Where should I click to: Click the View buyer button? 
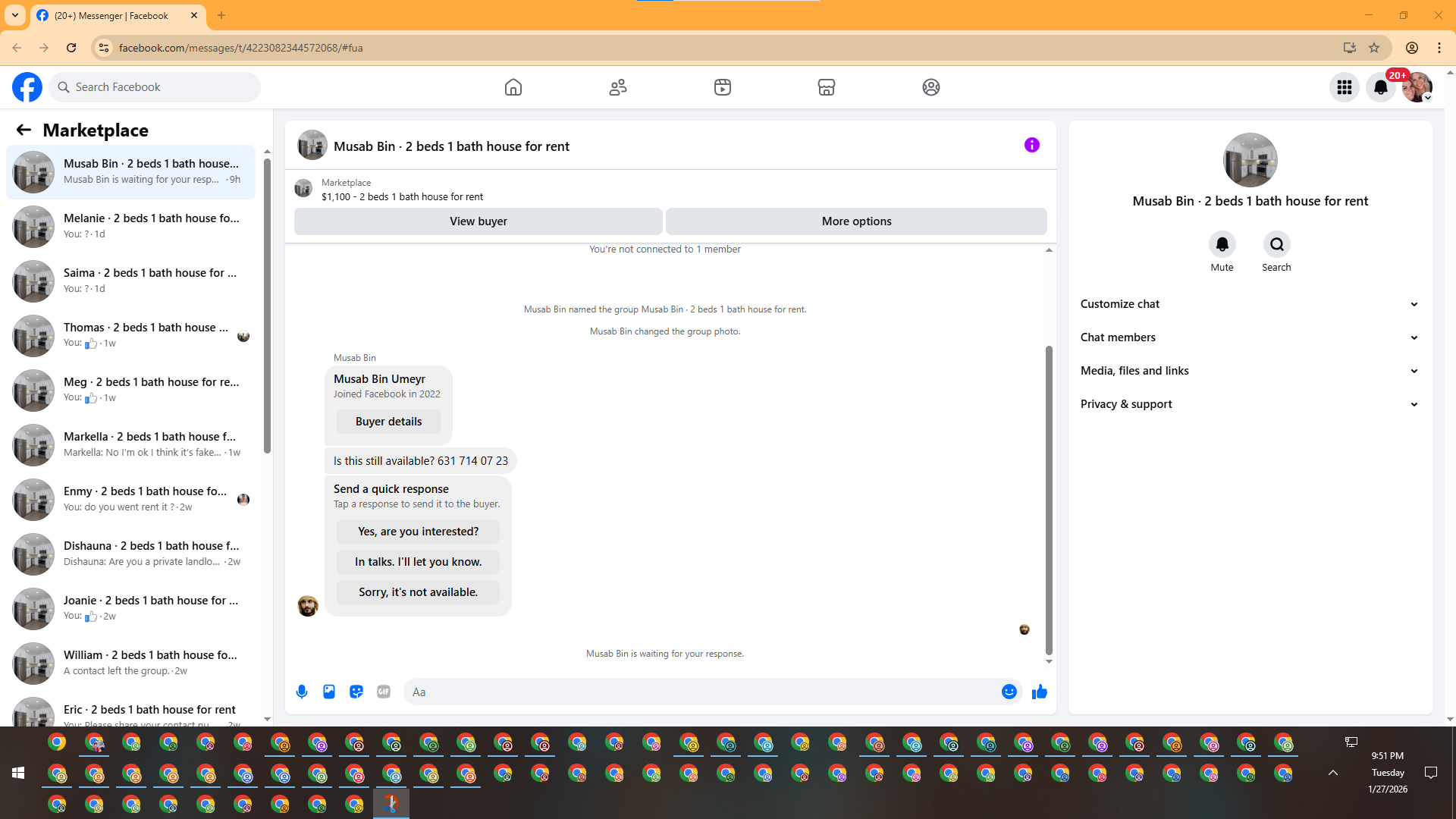[x=478, y=221]
